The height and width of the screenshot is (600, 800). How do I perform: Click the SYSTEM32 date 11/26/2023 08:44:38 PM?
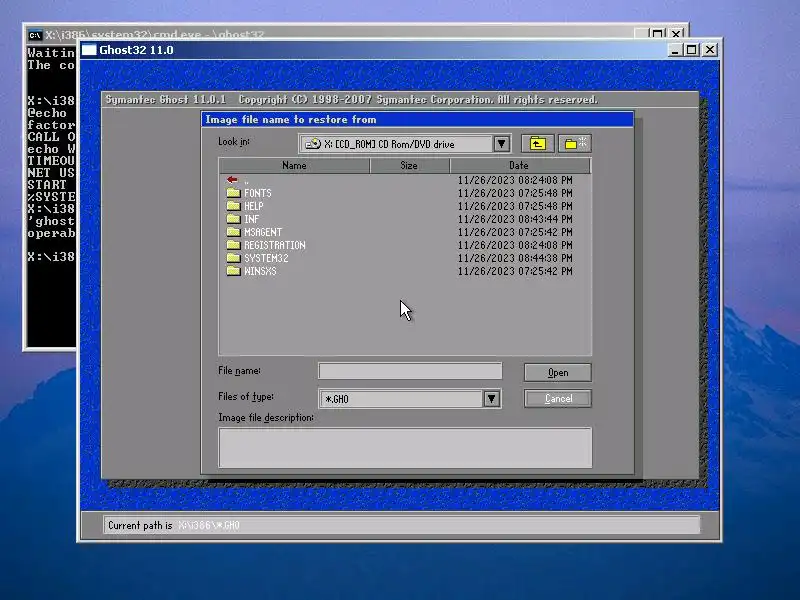pos(515,258)
